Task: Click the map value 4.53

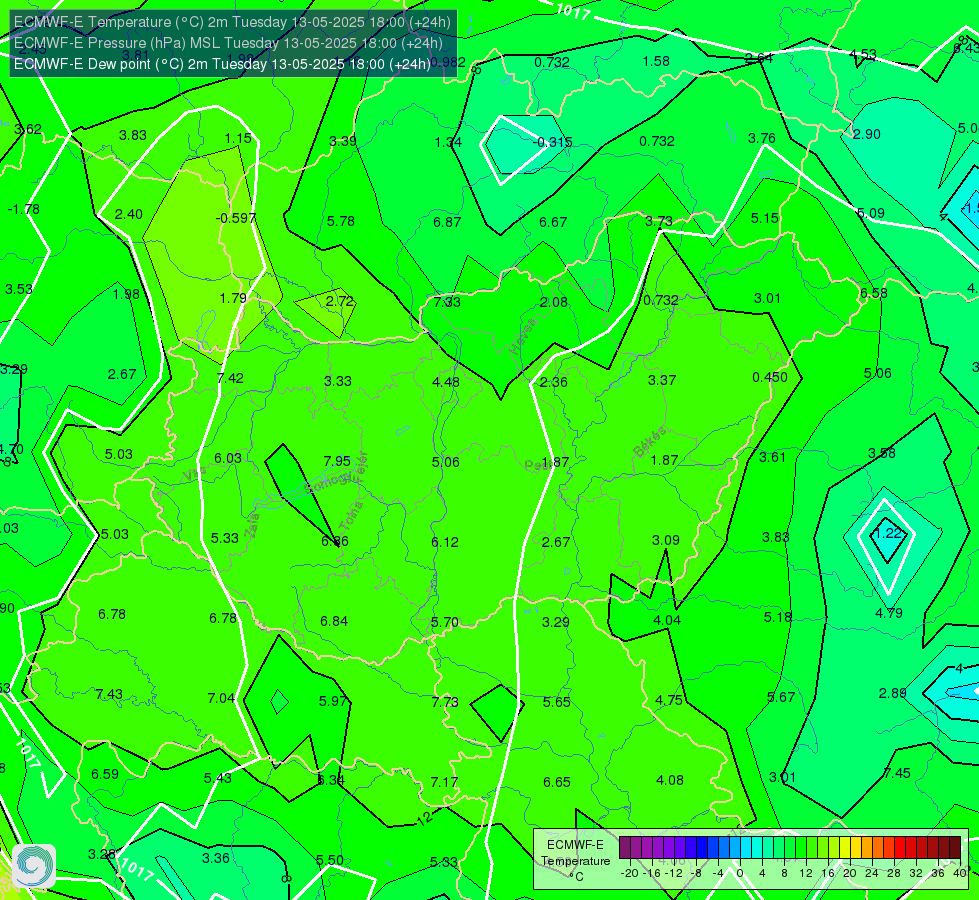Action: (x=863, y=54)
